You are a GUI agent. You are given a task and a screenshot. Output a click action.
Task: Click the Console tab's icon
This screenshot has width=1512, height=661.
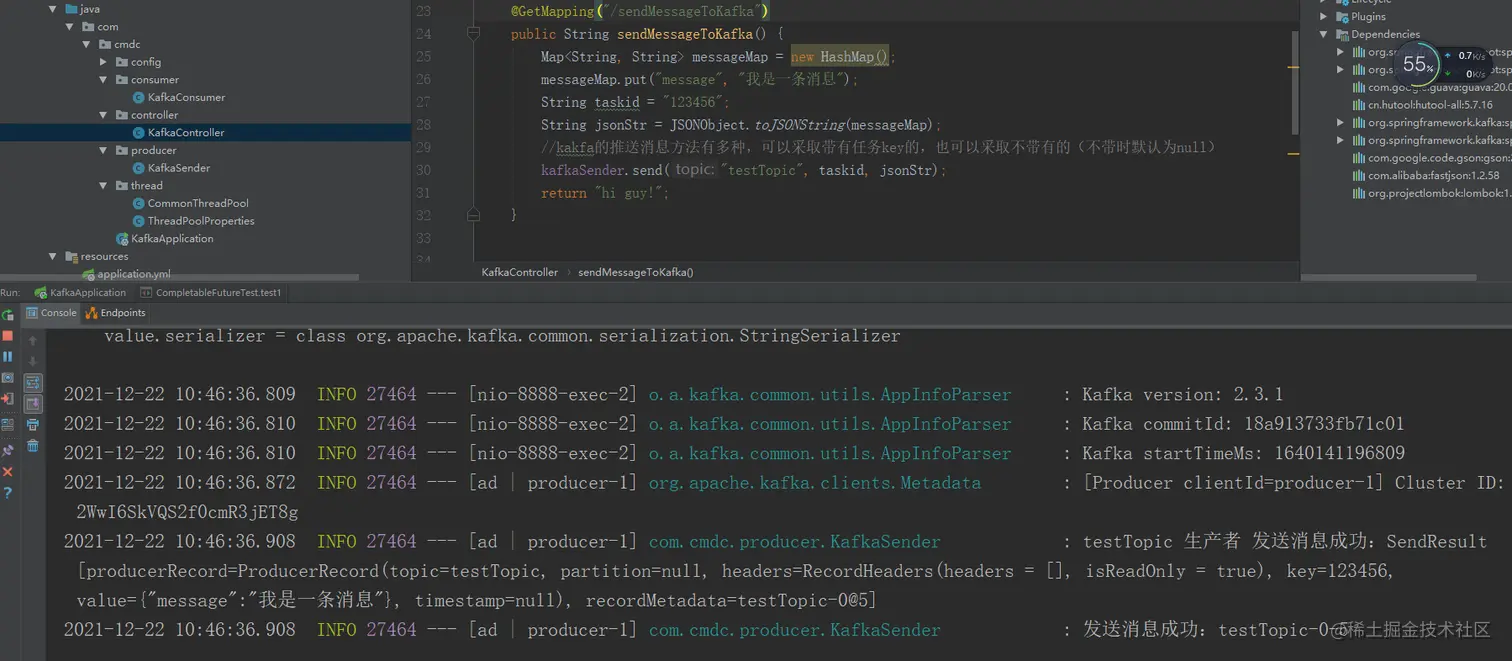pos(32,313)
